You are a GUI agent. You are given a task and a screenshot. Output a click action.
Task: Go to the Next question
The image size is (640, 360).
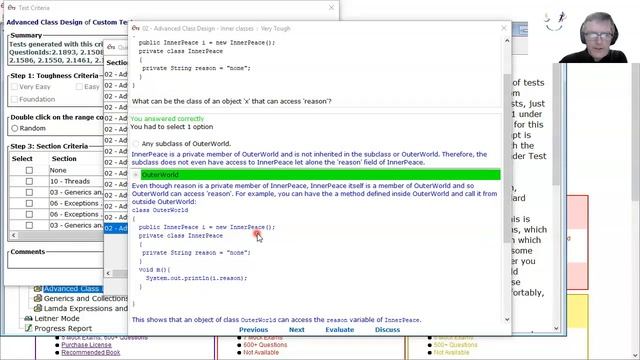297,330
